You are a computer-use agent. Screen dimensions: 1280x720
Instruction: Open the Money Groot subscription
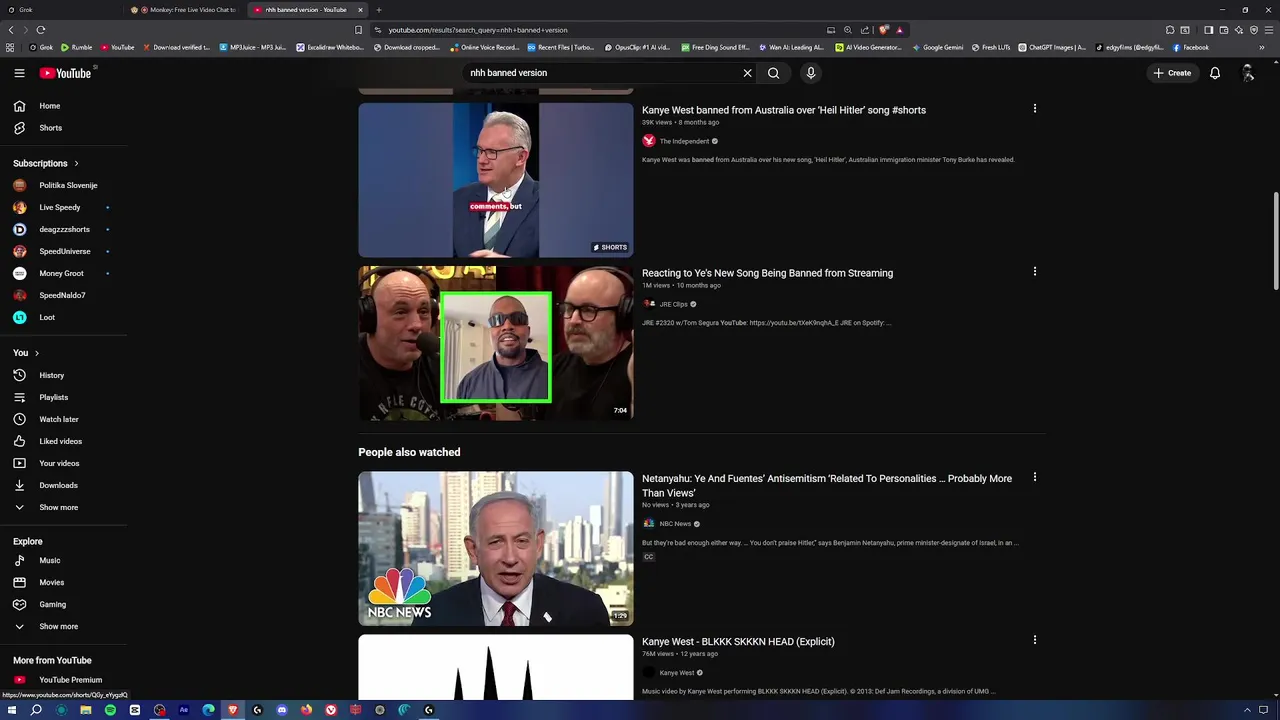[x=63, y=273]
